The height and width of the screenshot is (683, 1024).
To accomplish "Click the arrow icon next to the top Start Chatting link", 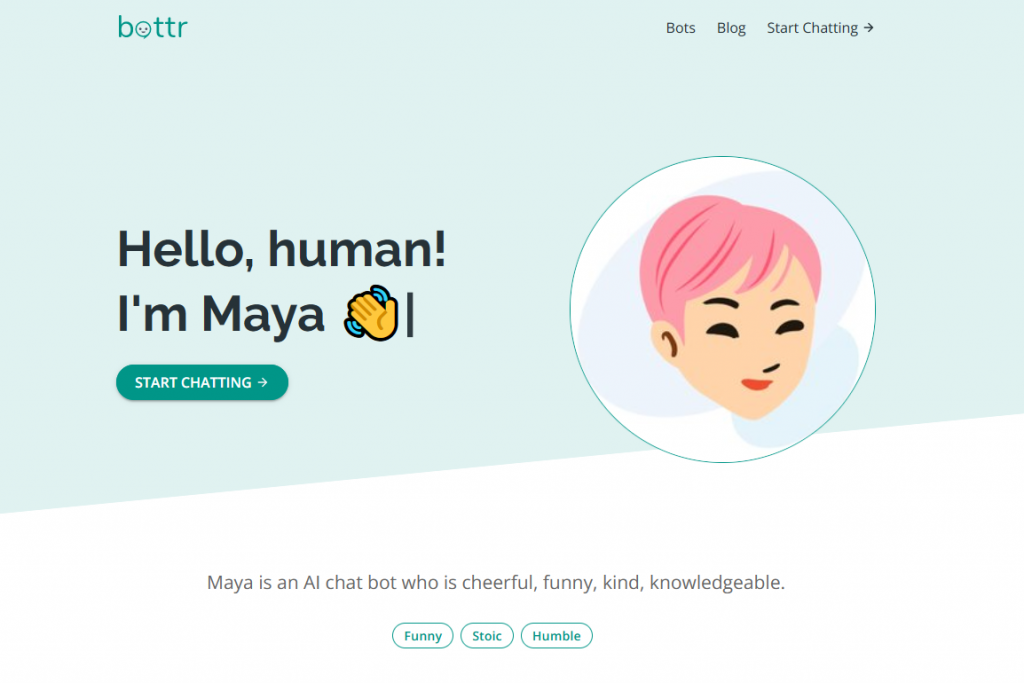I will click(x=869, y=28).
